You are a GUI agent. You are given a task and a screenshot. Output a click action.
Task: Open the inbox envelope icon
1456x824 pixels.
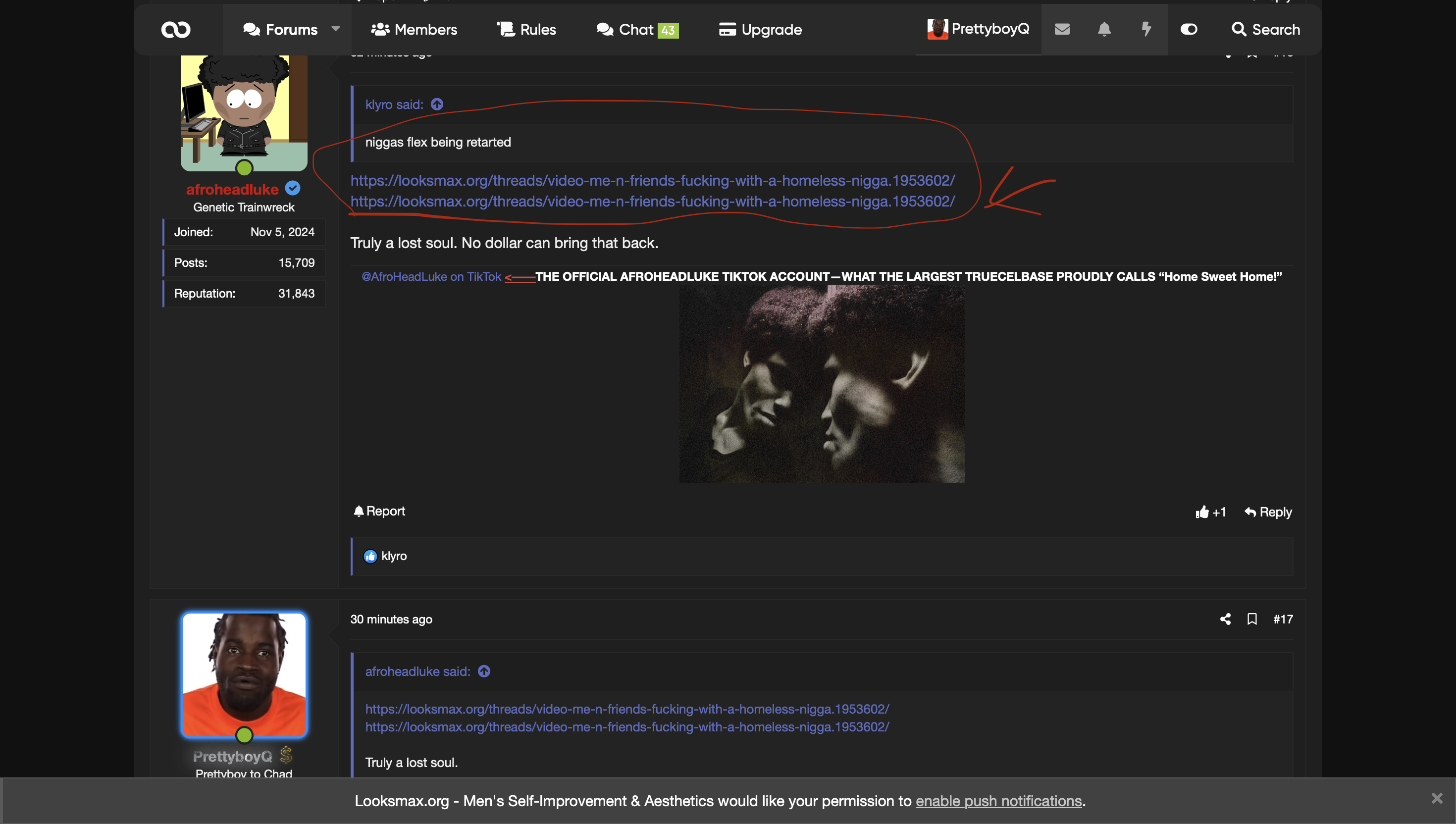click(1062, 29)
